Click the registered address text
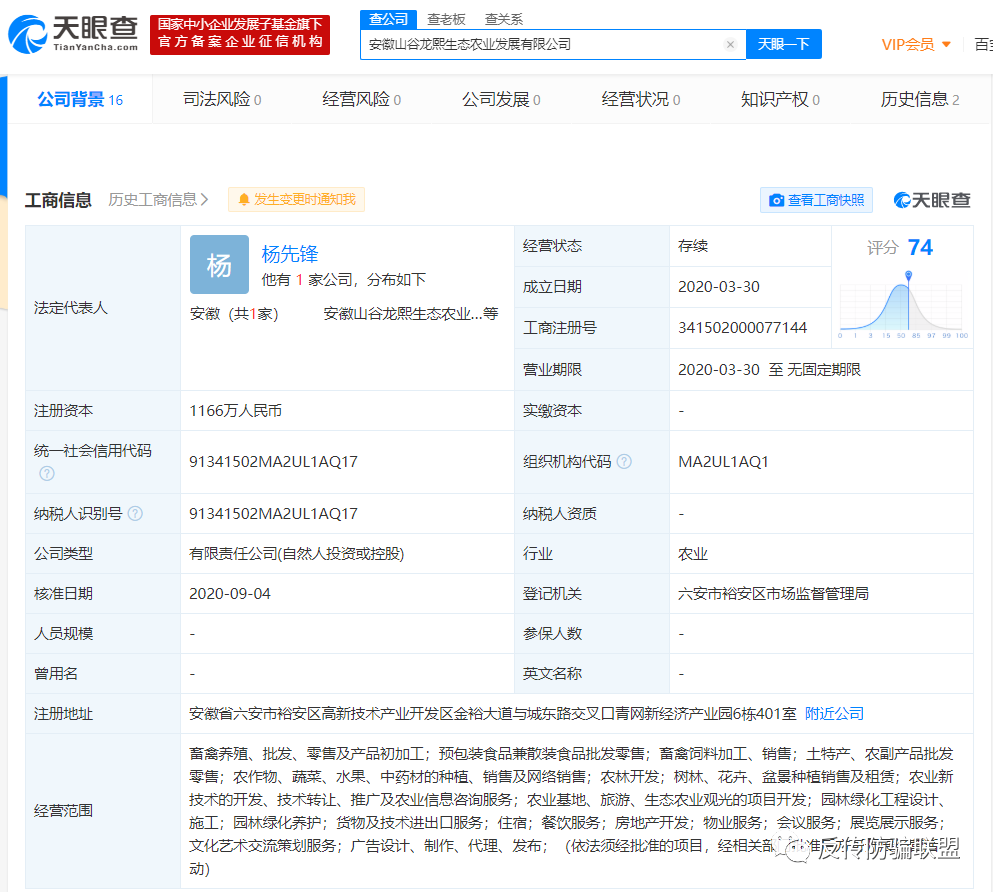Image resolution: width=993 pixels, height=892 pixels. (x=493, y=714)
